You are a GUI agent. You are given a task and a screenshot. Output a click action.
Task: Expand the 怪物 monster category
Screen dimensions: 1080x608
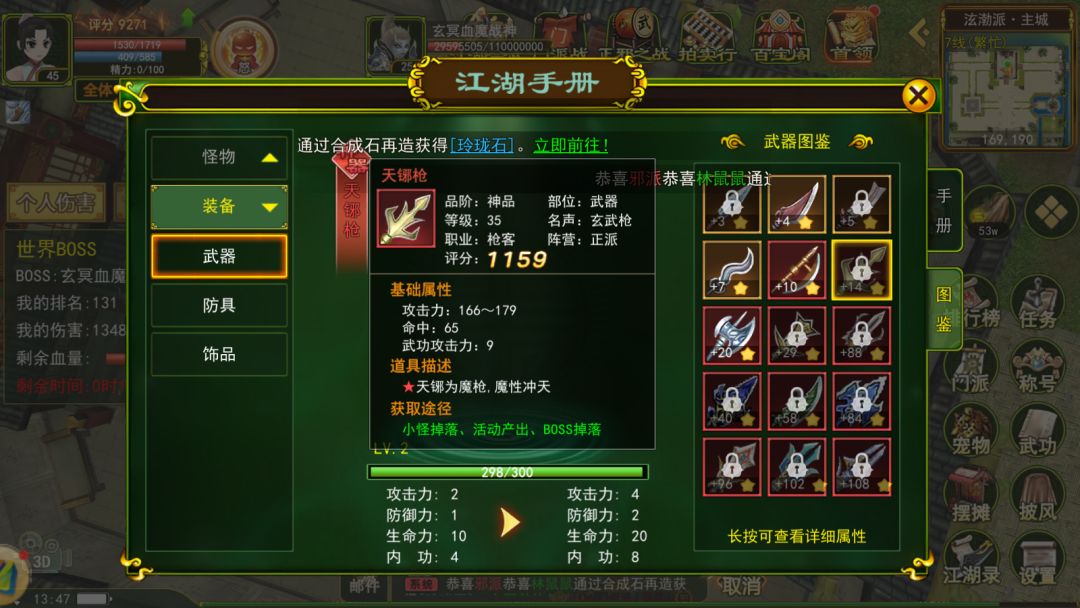[219, 157]
